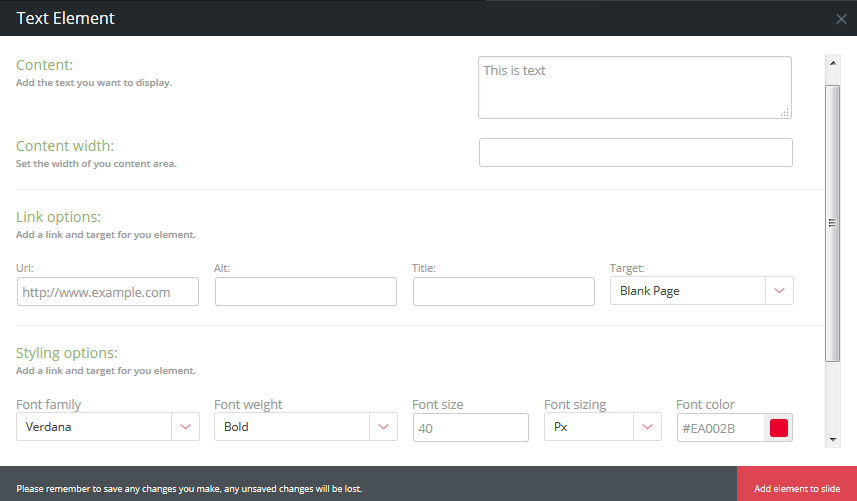Click the Font sizing chevron arrow
The width and height of the screenshot is (857, 501).
pos(648,427)
